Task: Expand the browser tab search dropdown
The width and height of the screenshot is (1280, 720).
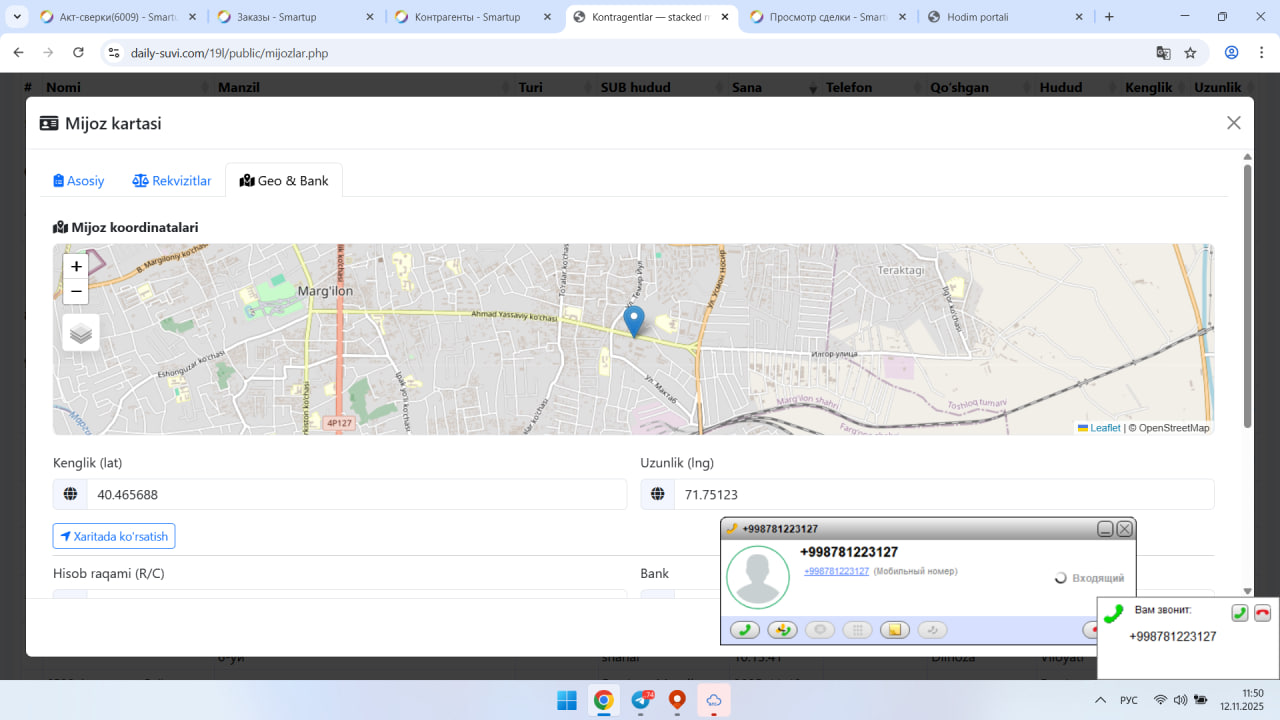Action: (x=17, y=17)
